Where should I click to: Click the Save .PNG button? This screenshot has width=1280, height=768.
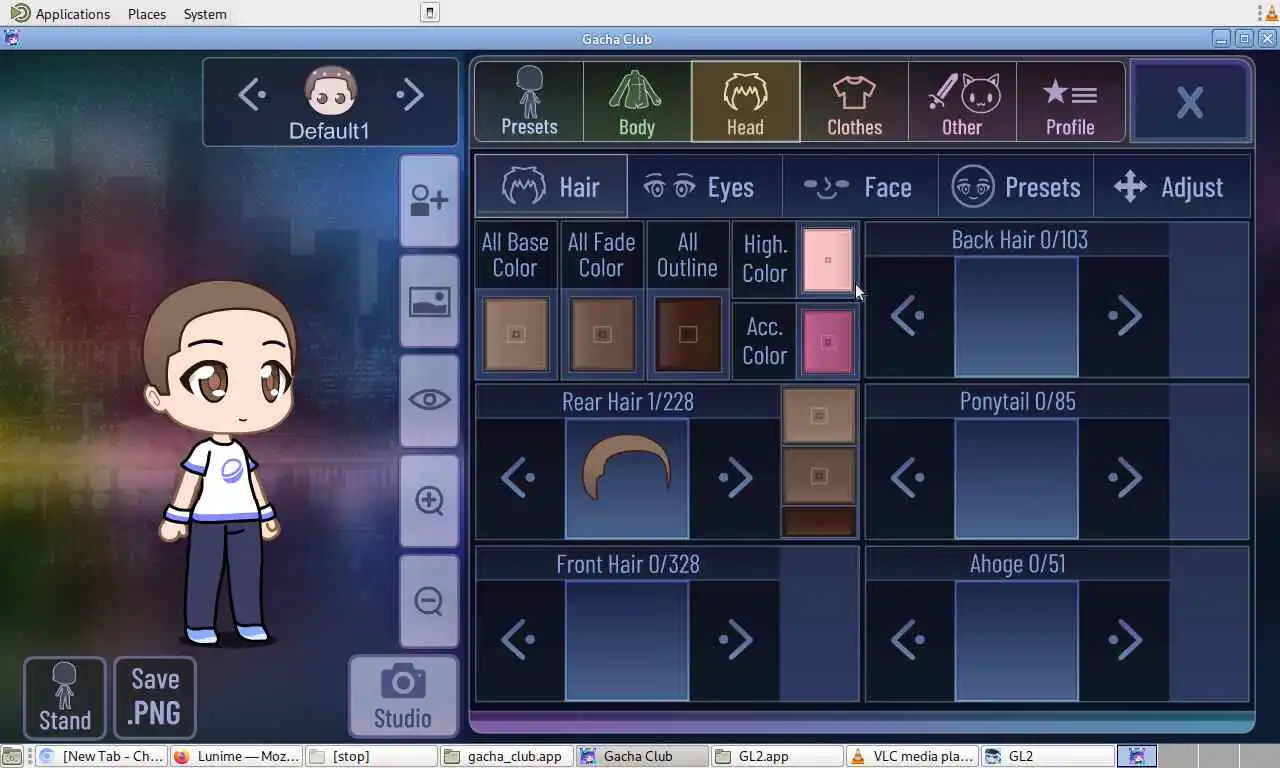[x=155, y=697]
